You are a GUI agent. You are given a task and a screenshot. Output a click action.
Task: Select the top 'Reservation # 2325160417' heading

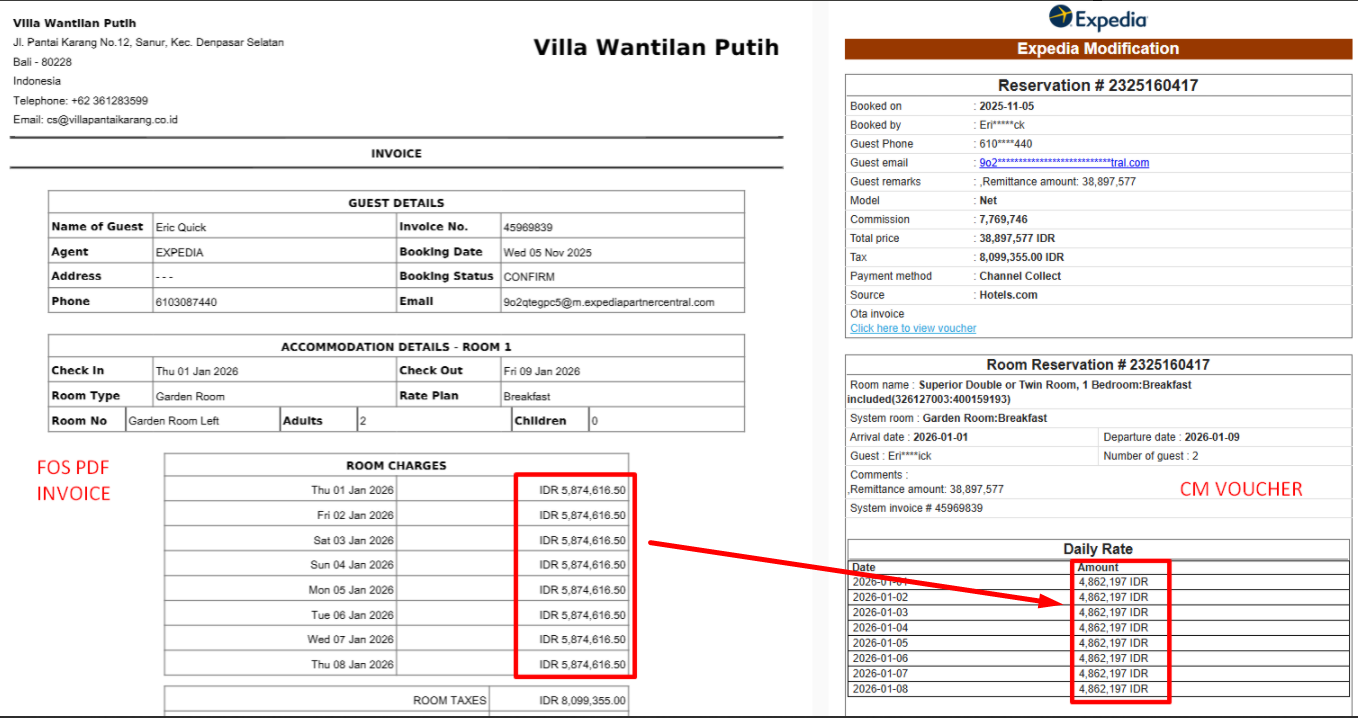coord(1098,86)
